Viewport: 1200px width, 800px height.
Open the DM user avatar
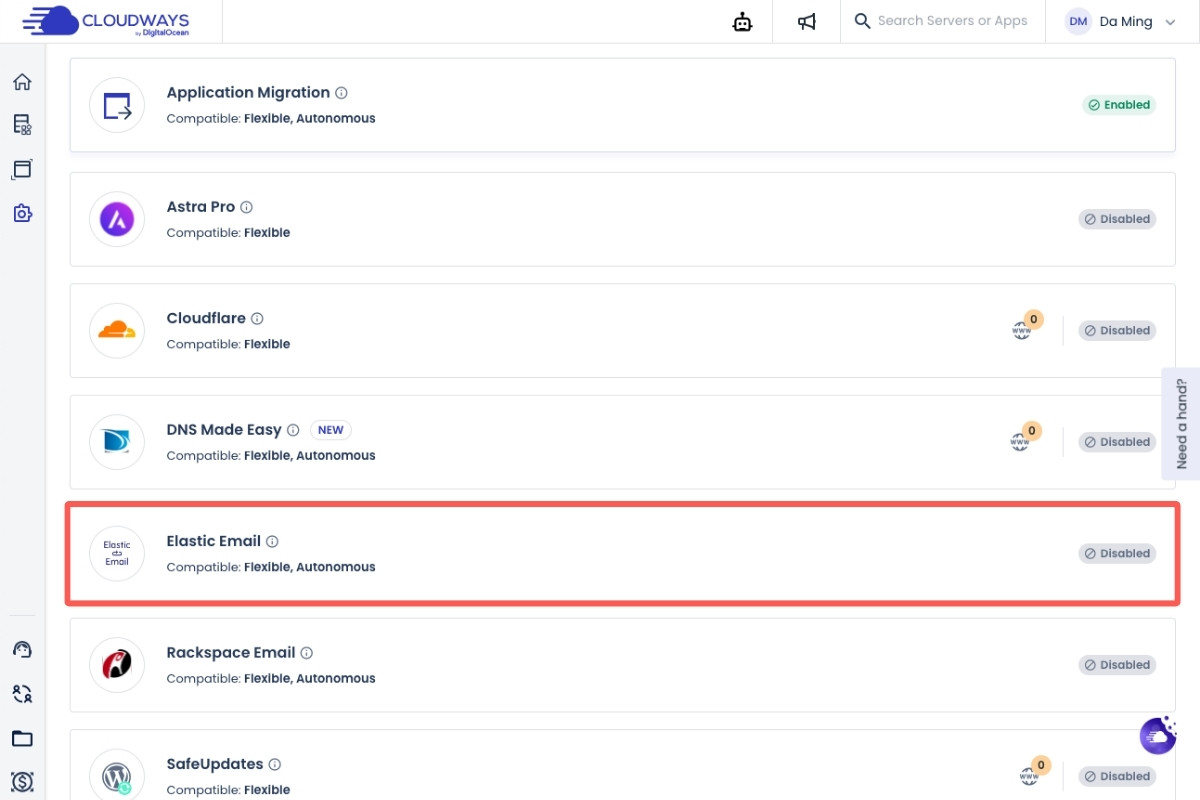pos(1077,21)
